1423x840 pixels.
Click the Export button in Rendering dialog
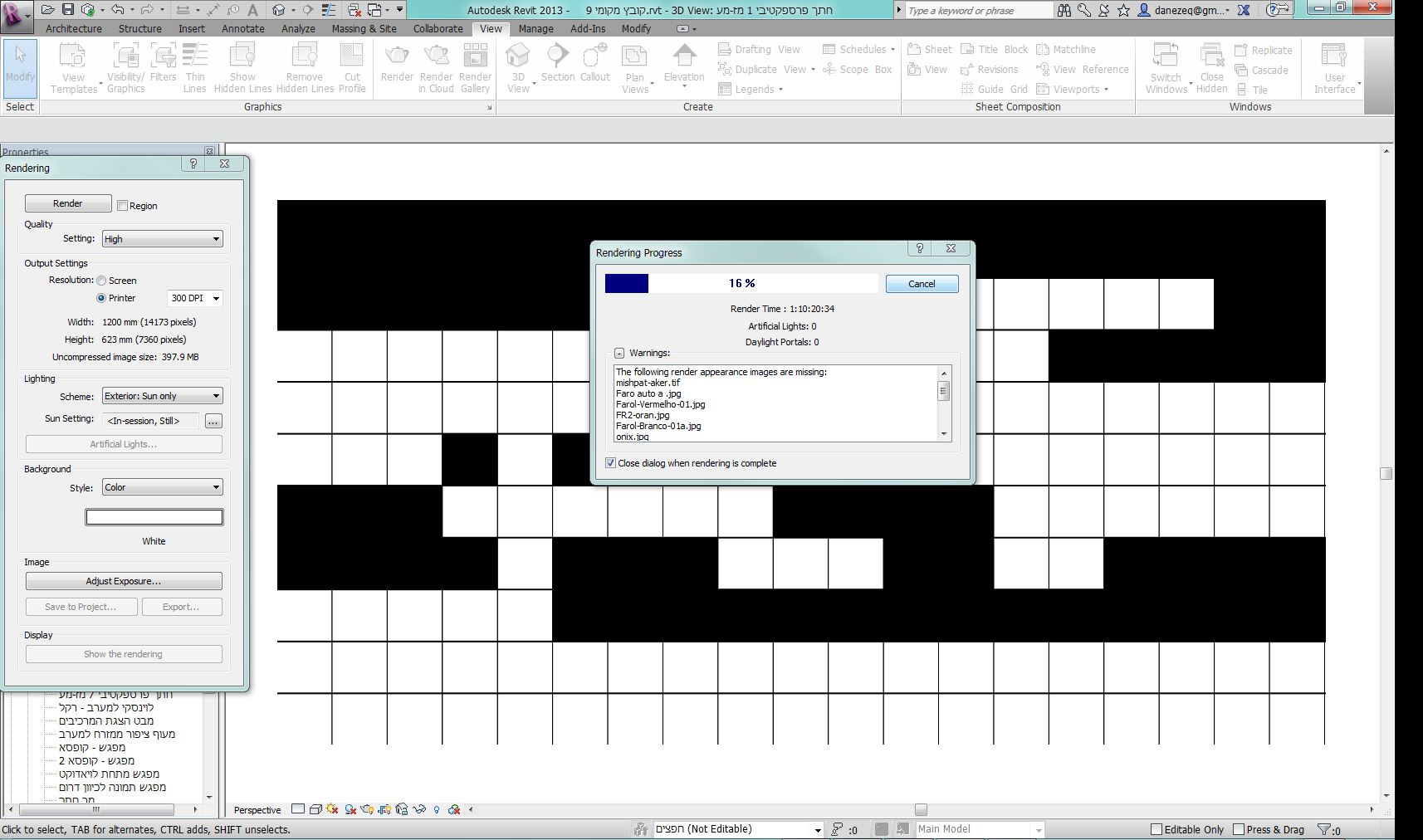pyautogui.click(x=181, y=607)
